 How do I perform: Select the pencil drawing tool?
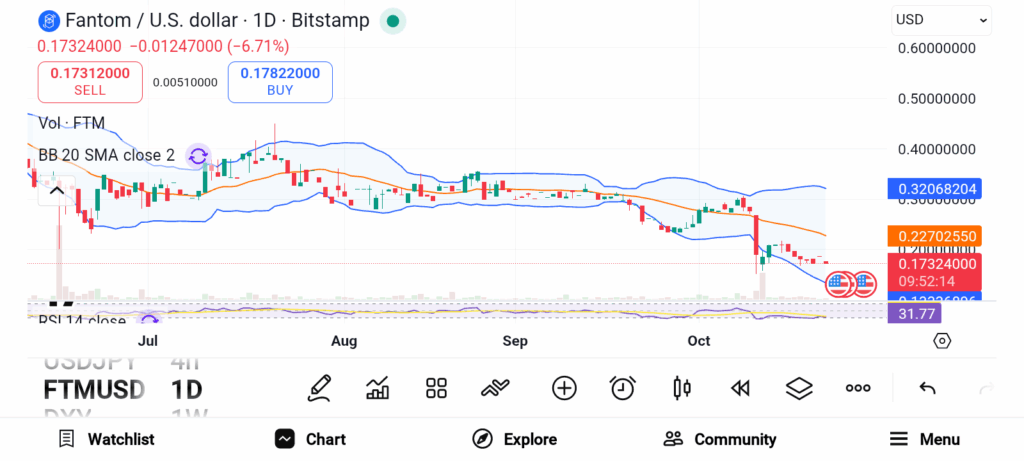click(x=319, y=388)
